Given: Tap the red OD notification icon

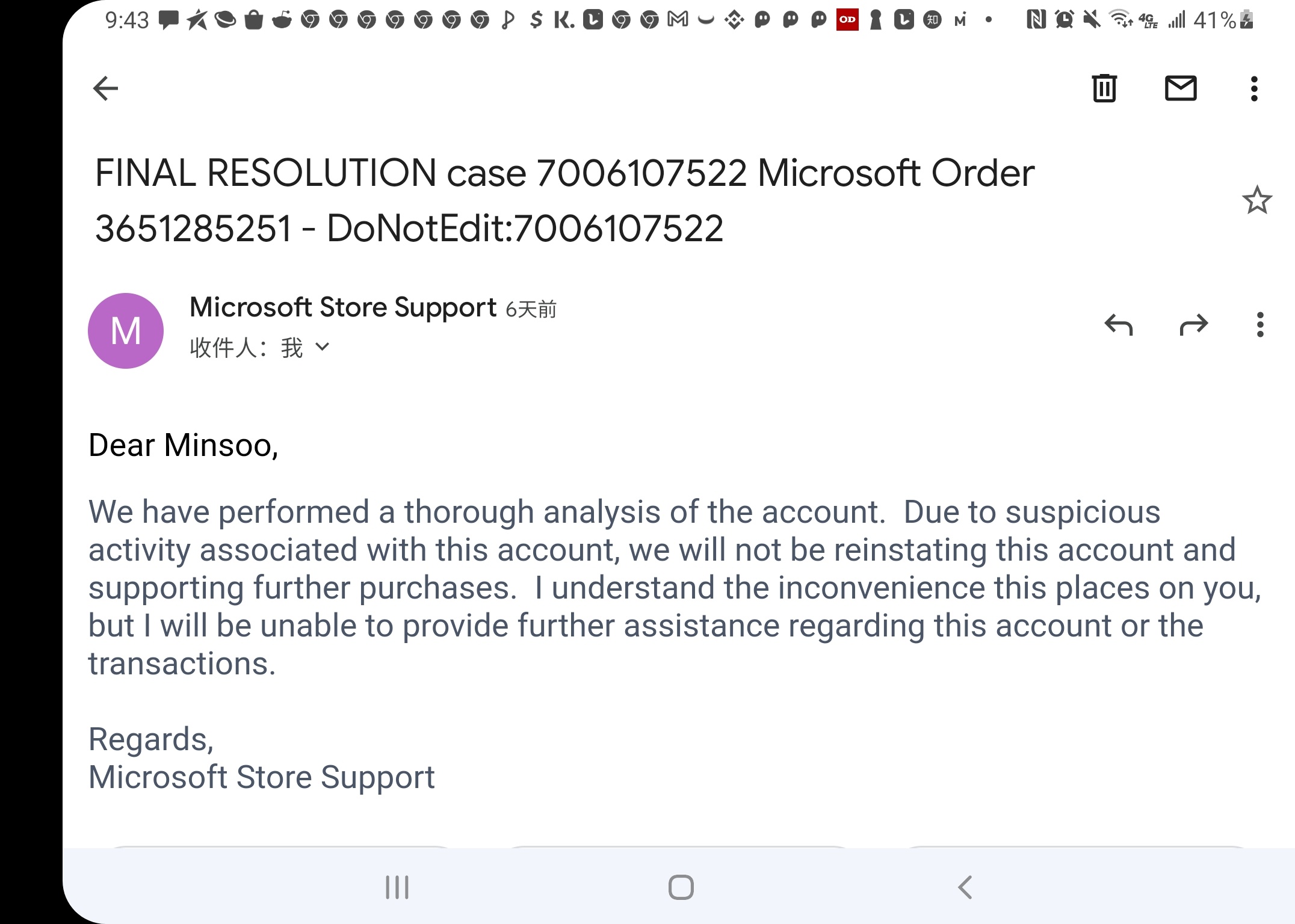Looking at the screenshot, I should click(x=847, y=20).
